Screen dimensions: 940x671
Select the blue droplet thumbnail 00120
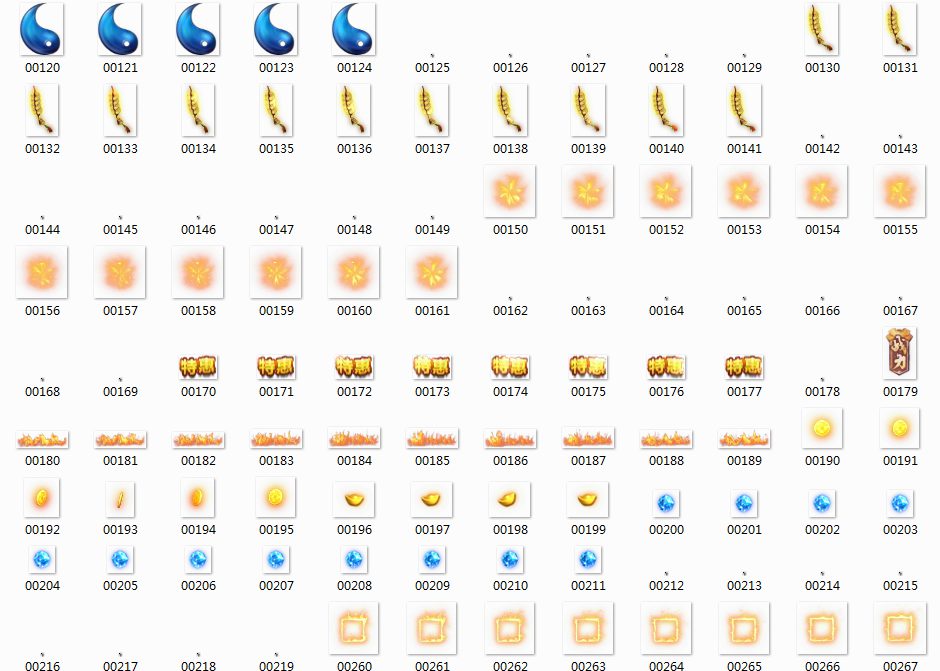click(x=42, y=29)
